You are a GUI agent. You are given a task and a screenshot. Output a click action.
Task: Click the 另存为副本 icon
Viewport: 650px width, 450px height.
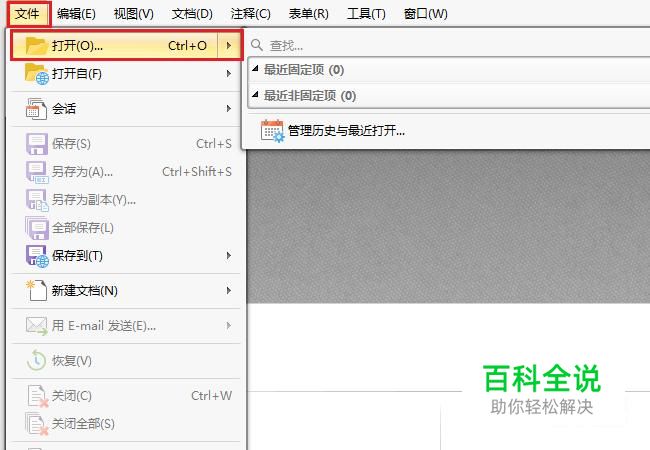pos(37,200)
